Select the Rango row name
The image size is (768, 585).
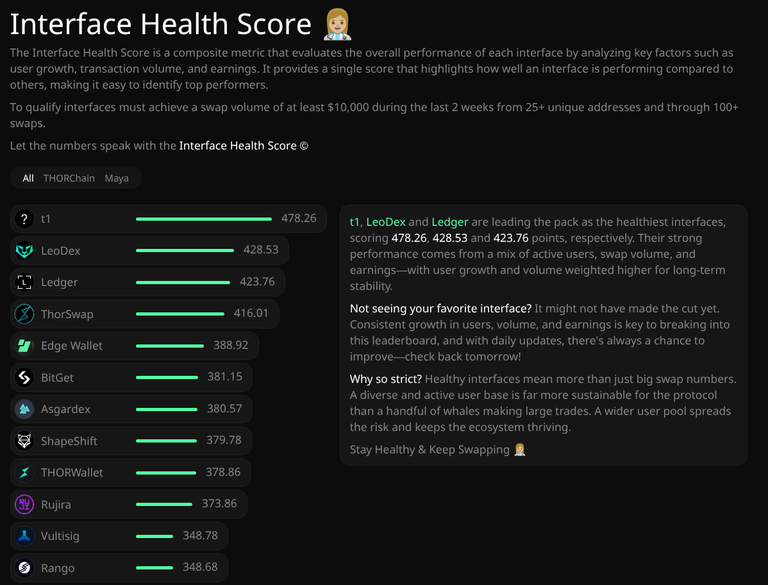(x=58, y=568)
